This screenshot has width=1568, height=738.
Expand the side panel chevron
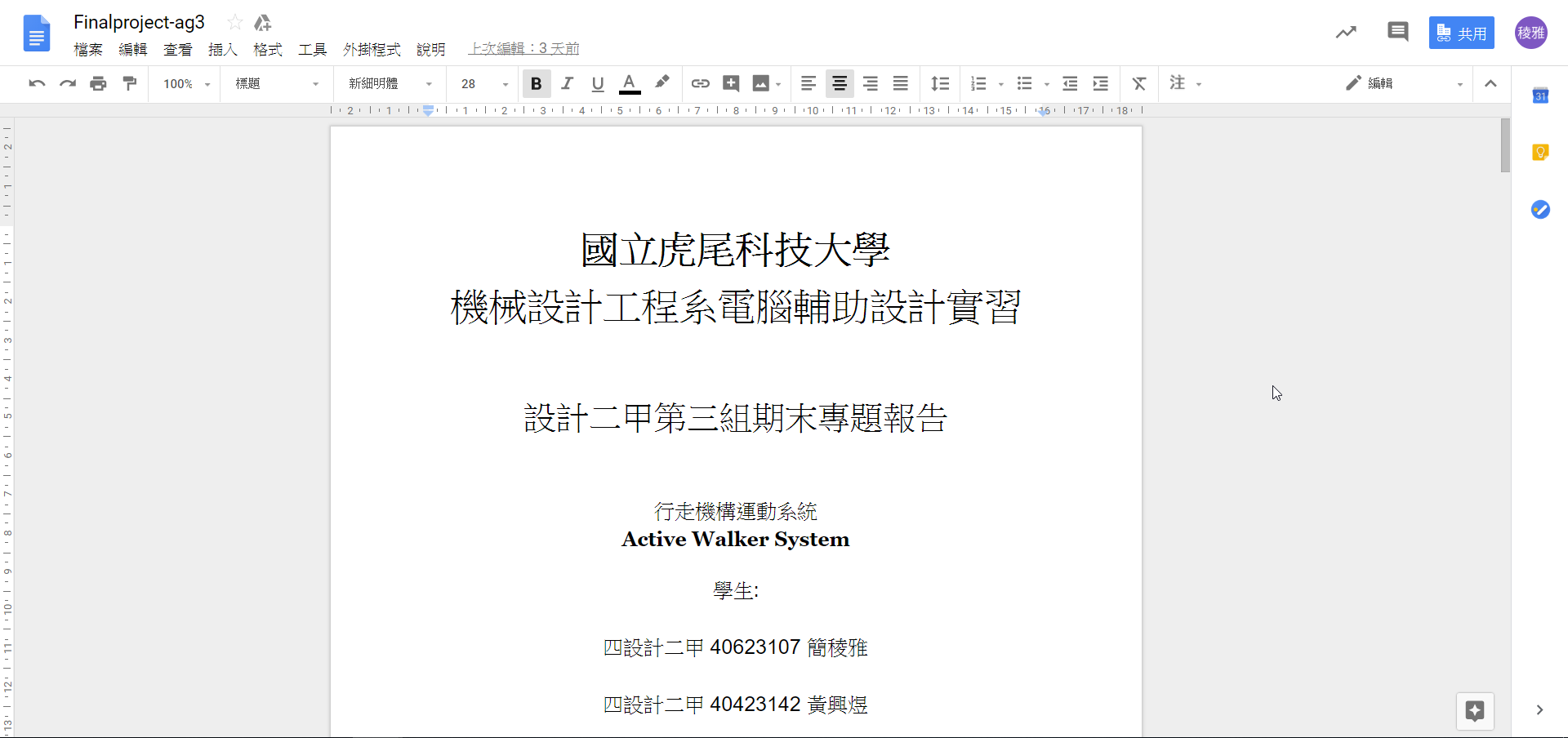(x=1539, y=710)
